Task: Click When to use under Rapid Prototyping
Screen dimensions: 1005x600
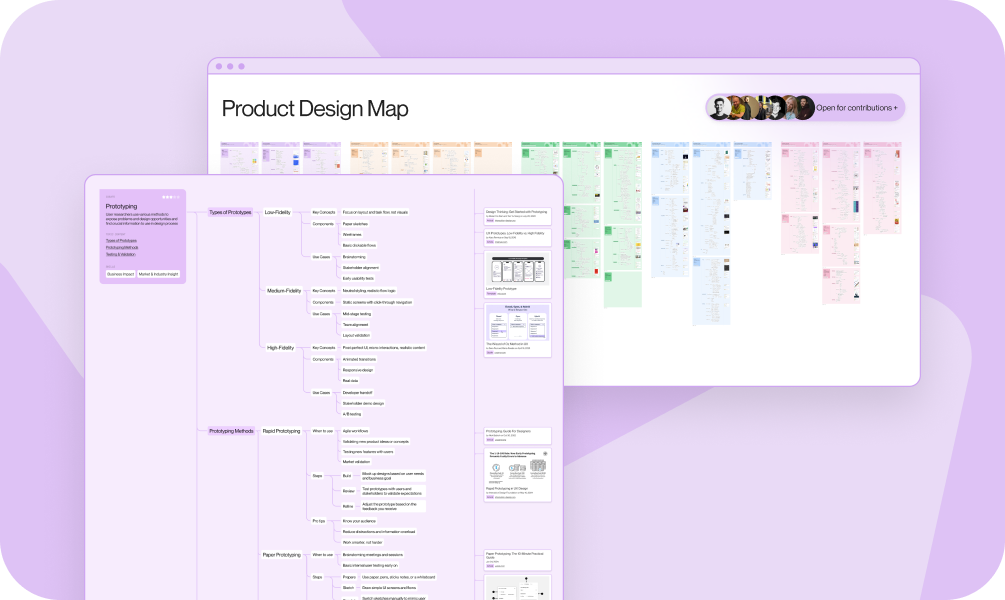Action: tap(322, 431)
